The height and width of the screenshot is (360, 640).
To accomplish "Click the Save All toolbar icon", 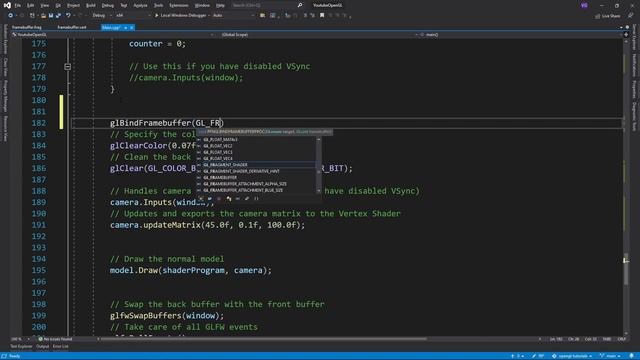I will [x=58, y=16].
